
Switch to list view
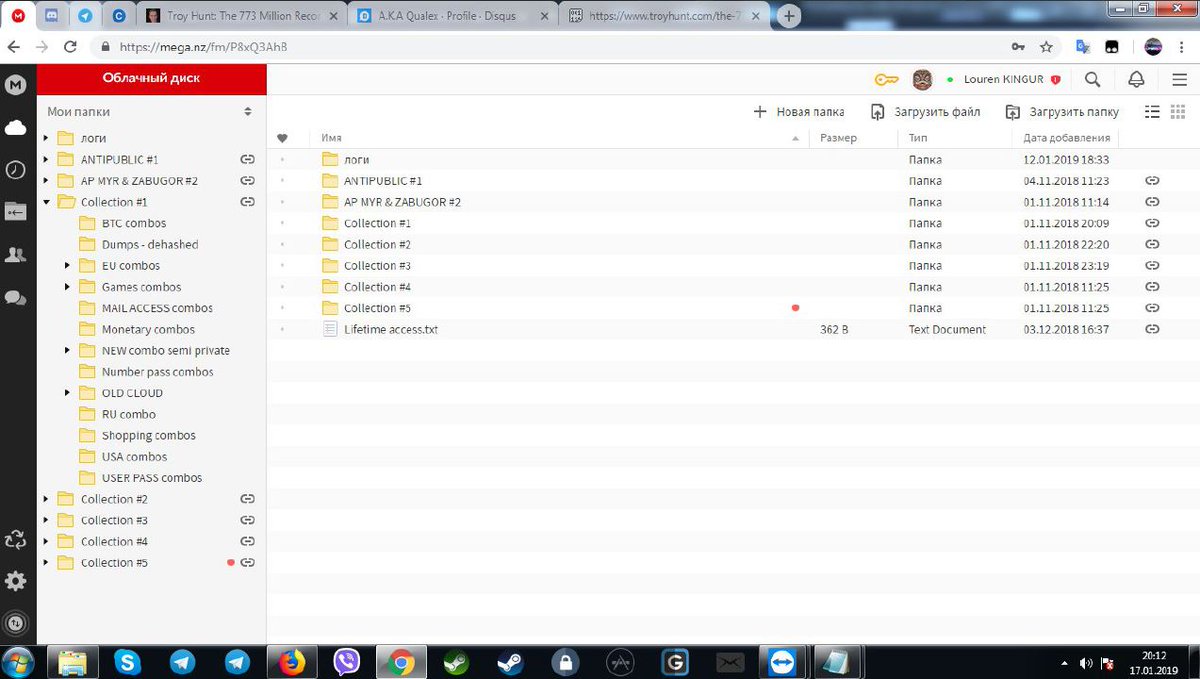click(x=1152, y=112)
